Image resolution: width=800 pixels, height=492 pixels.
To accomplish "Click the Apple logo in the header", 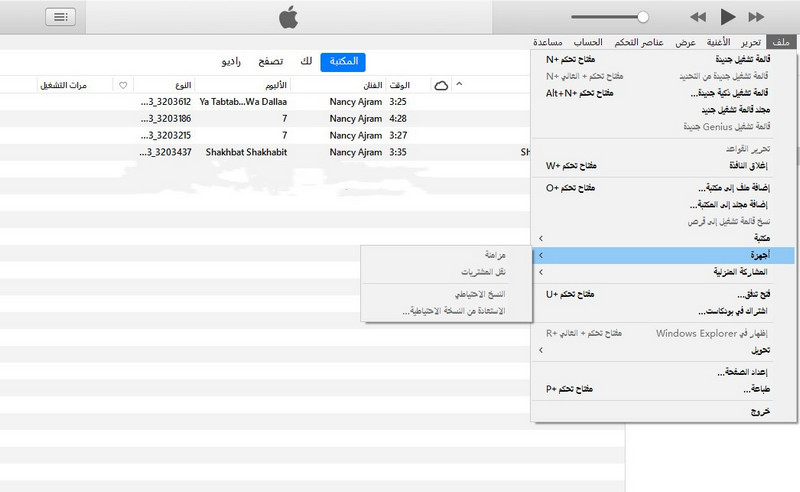I will click(288, 17).
